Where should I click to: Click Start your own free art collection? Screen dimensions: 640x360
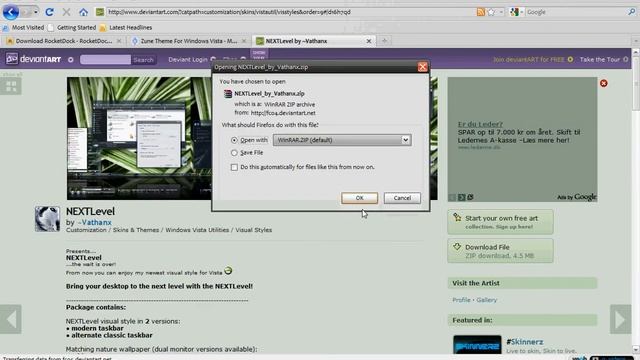point(501,222)
